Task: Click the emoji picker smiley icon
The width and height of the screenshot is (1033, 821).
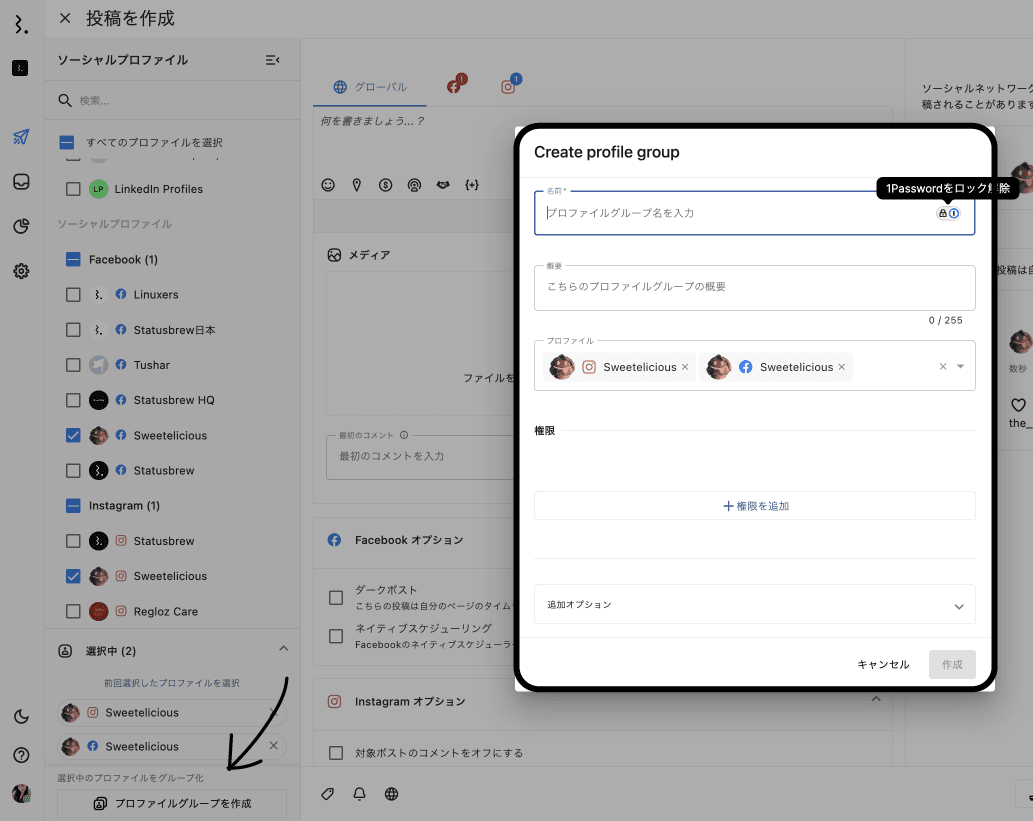Action: tap(328, 185)
